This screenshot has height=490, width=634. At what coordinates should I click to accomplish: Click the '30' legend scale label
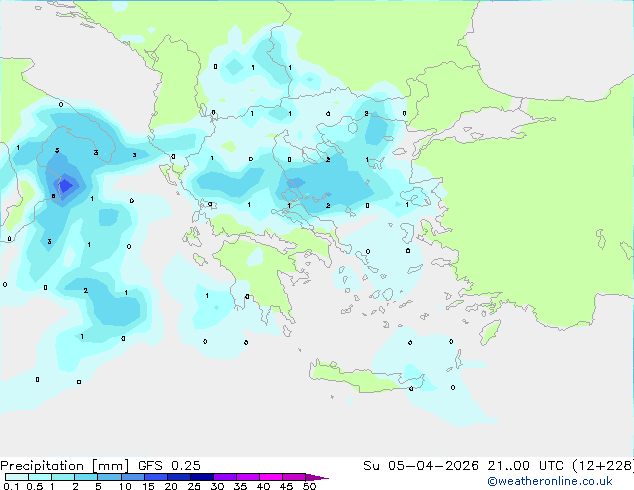pyautogui.click(x=218, y=486)
